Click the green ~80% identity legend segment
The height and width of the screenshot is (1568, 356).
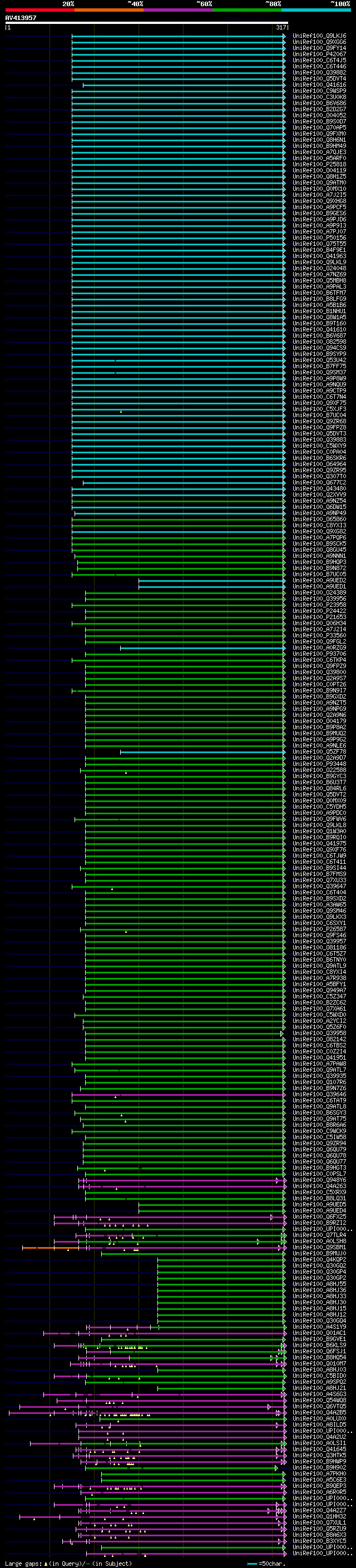(x=247, y=10)
